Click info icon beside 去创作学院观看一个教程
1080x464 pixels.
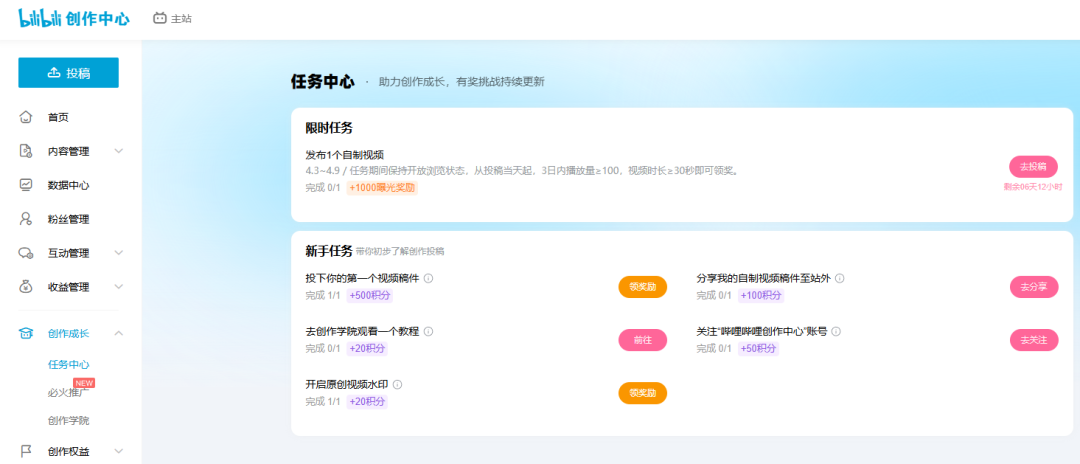coord(428,331)
